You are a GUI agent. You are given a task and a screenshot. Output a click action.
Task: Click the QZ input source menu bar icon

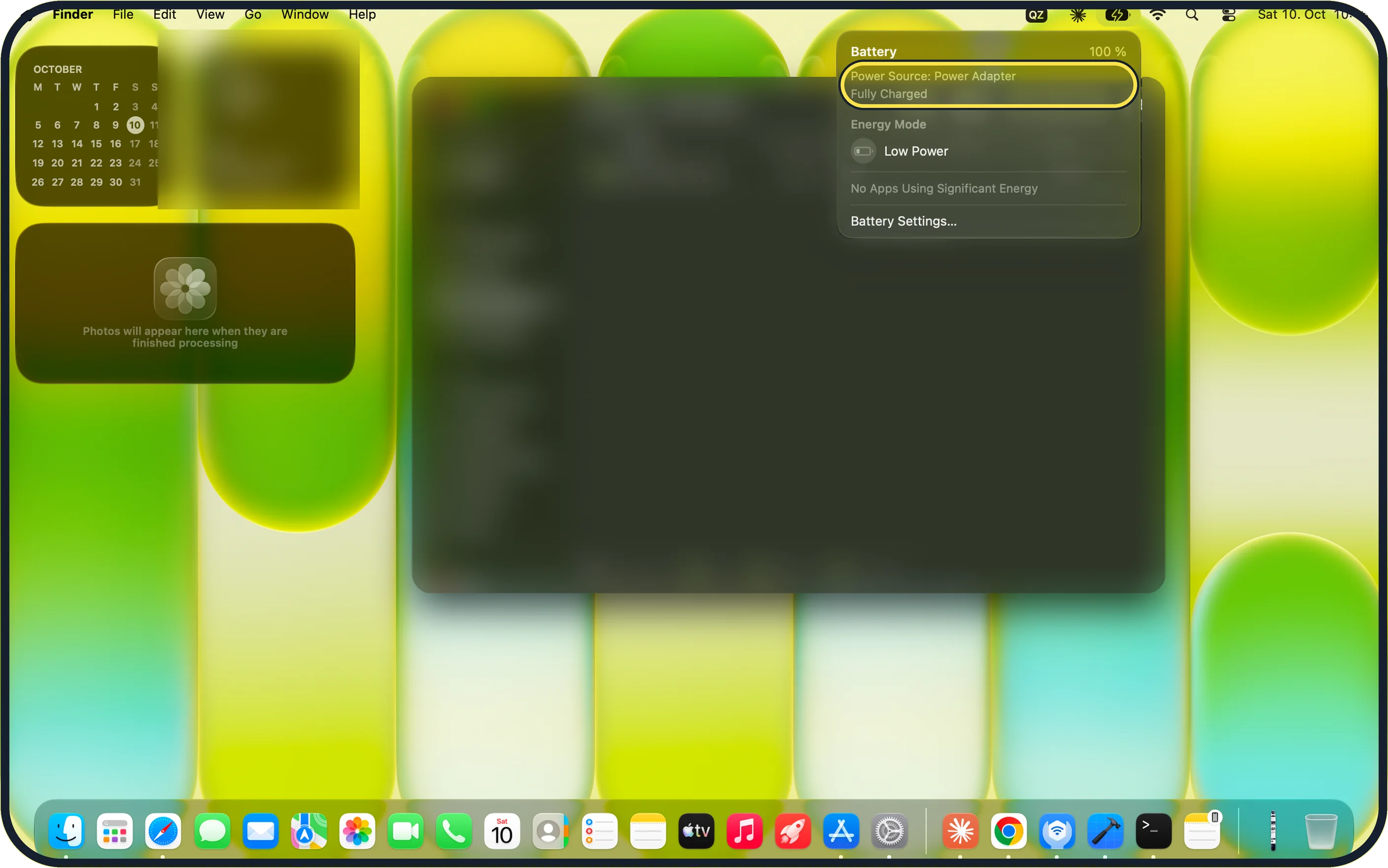(1036, 15)
